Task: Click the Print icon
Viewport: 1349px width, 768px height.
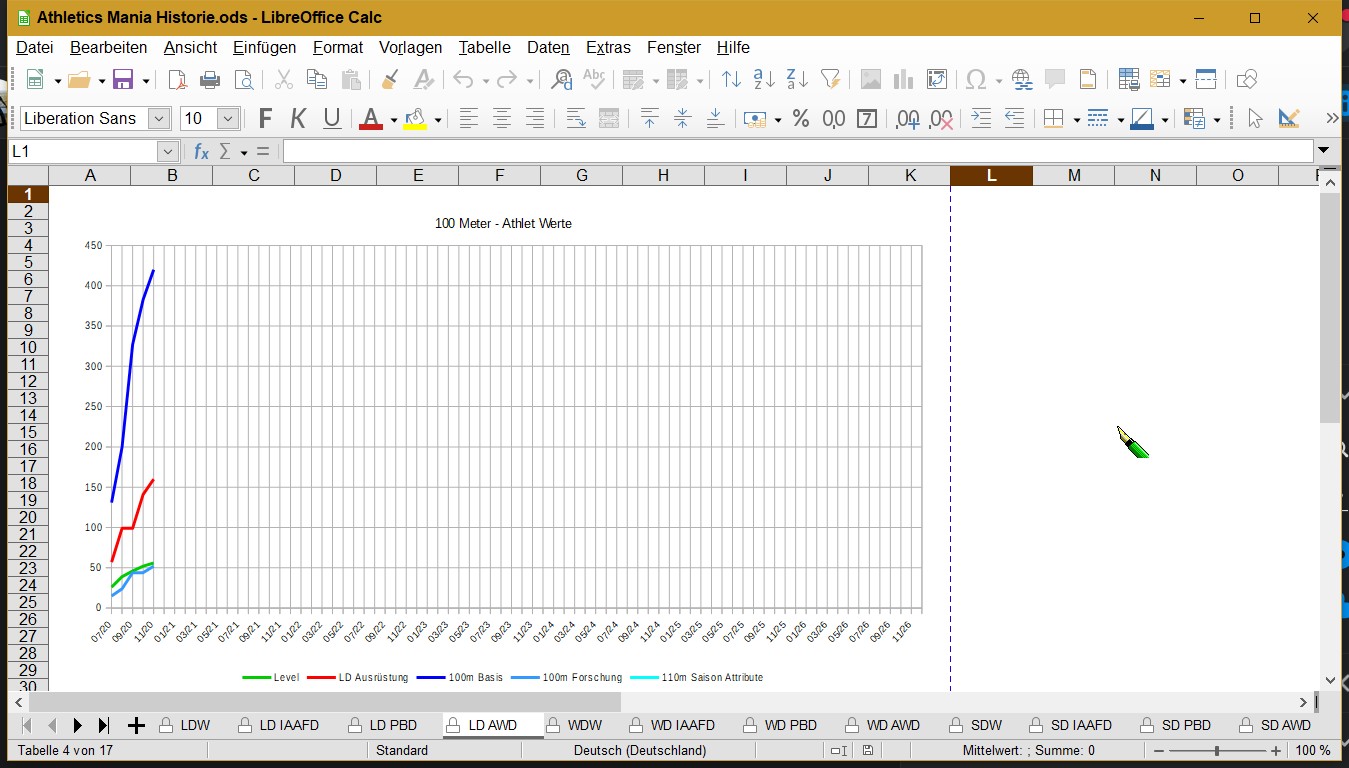Action: tap(210, 80)
